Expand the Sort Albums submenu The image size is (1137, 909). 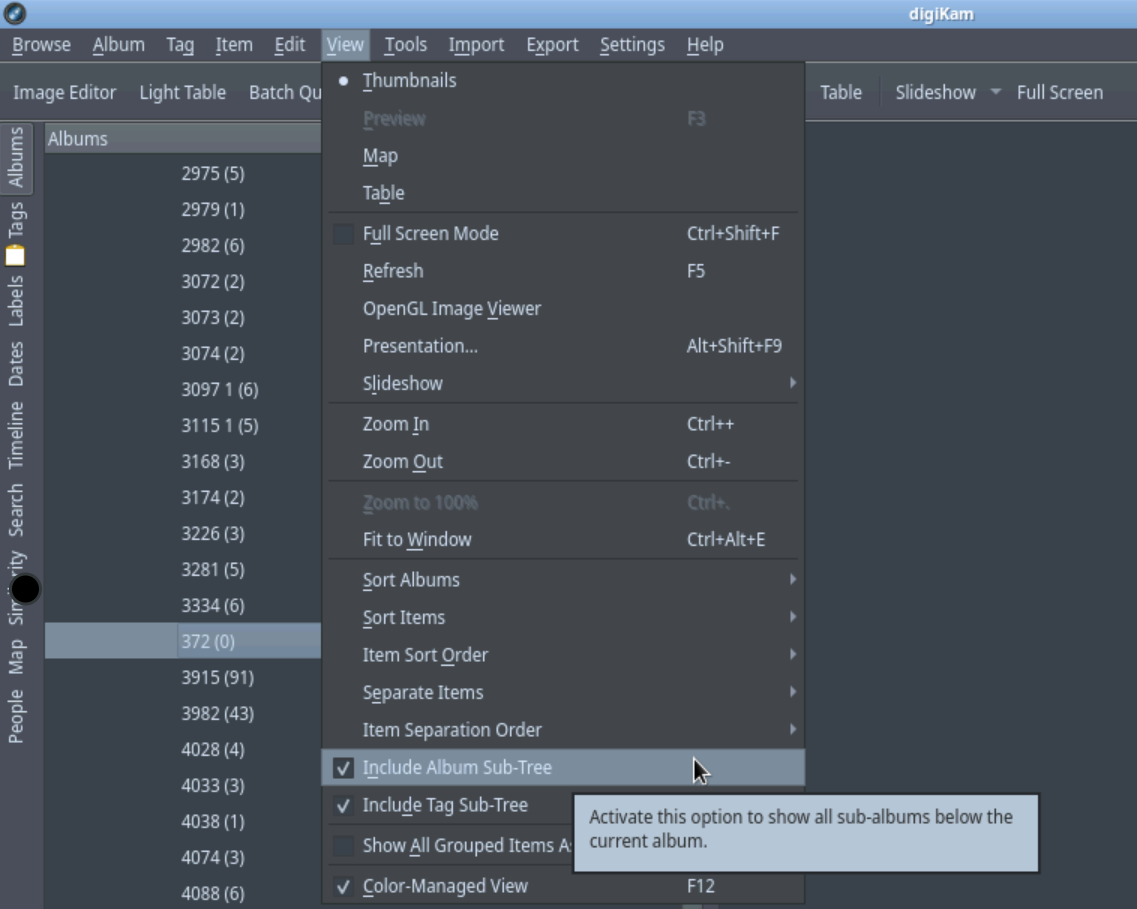tap(563, 580)
